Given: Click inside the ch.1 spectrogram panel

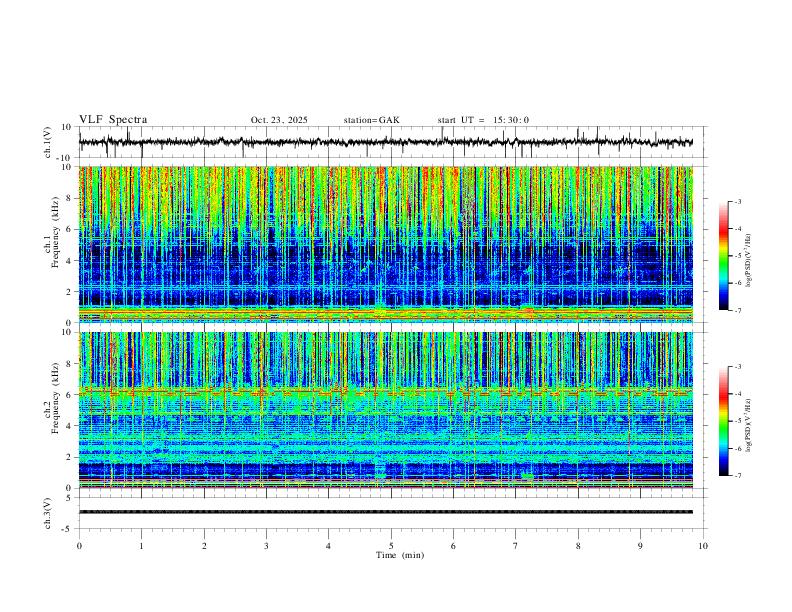Looking at the screenshot, I should click(386, 244).
